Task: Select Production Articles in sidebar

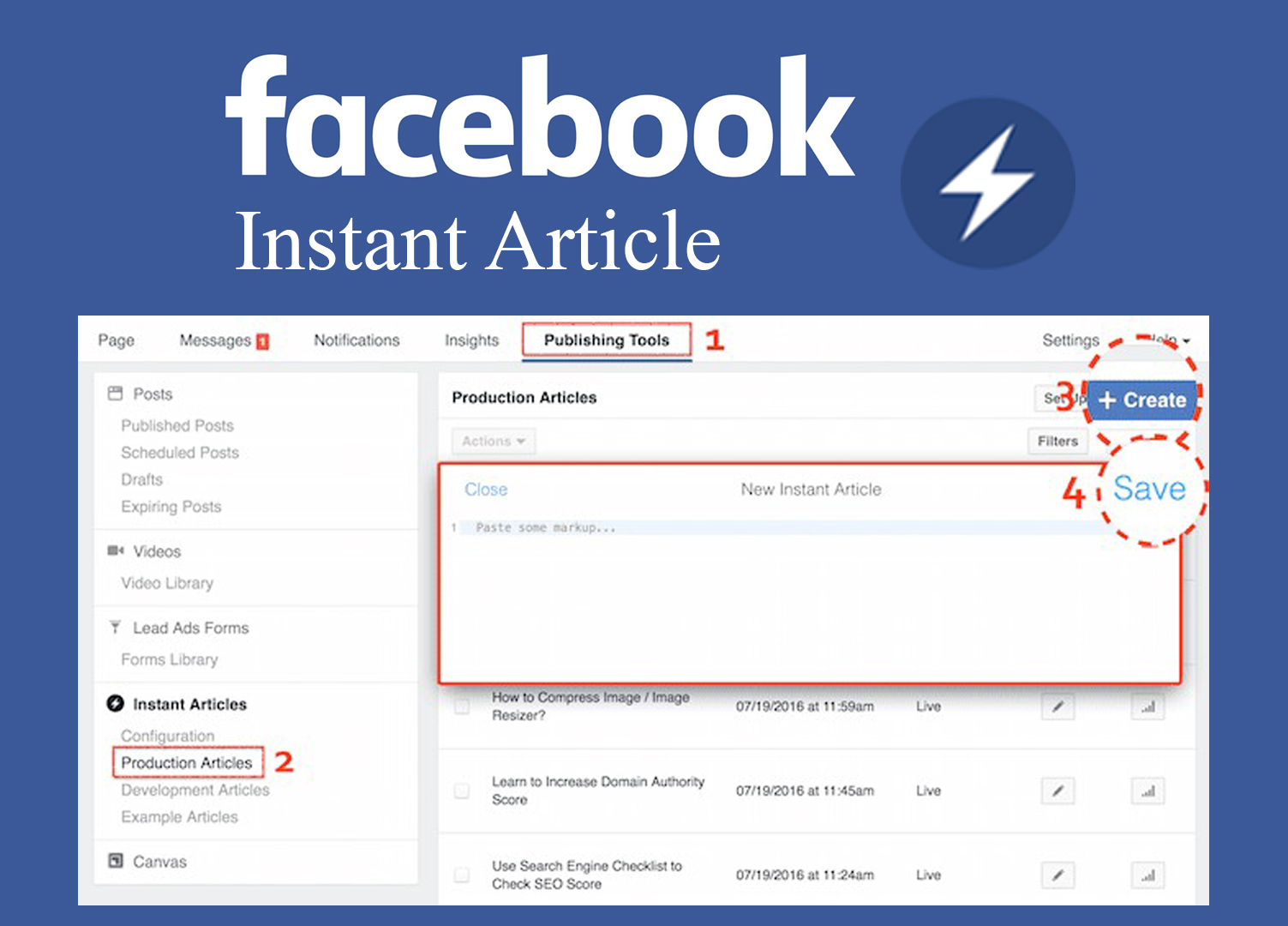Action: tap(187, 762)
